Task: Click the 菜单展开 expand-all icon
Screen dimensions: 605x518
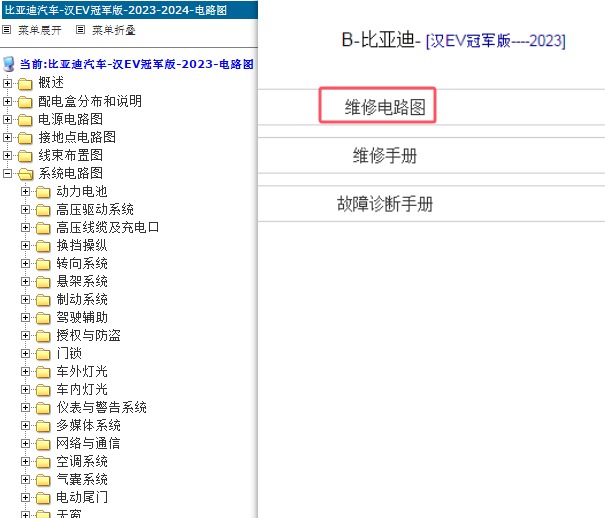Action: (x=7, y=30)
